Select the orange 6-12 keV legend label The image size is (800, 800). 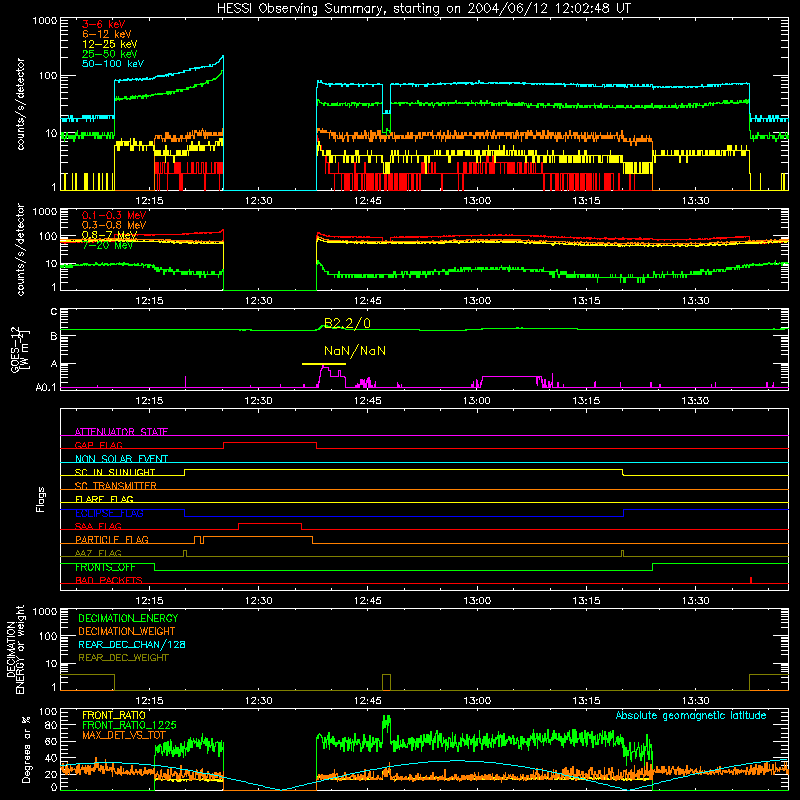[x=107, y=34]
